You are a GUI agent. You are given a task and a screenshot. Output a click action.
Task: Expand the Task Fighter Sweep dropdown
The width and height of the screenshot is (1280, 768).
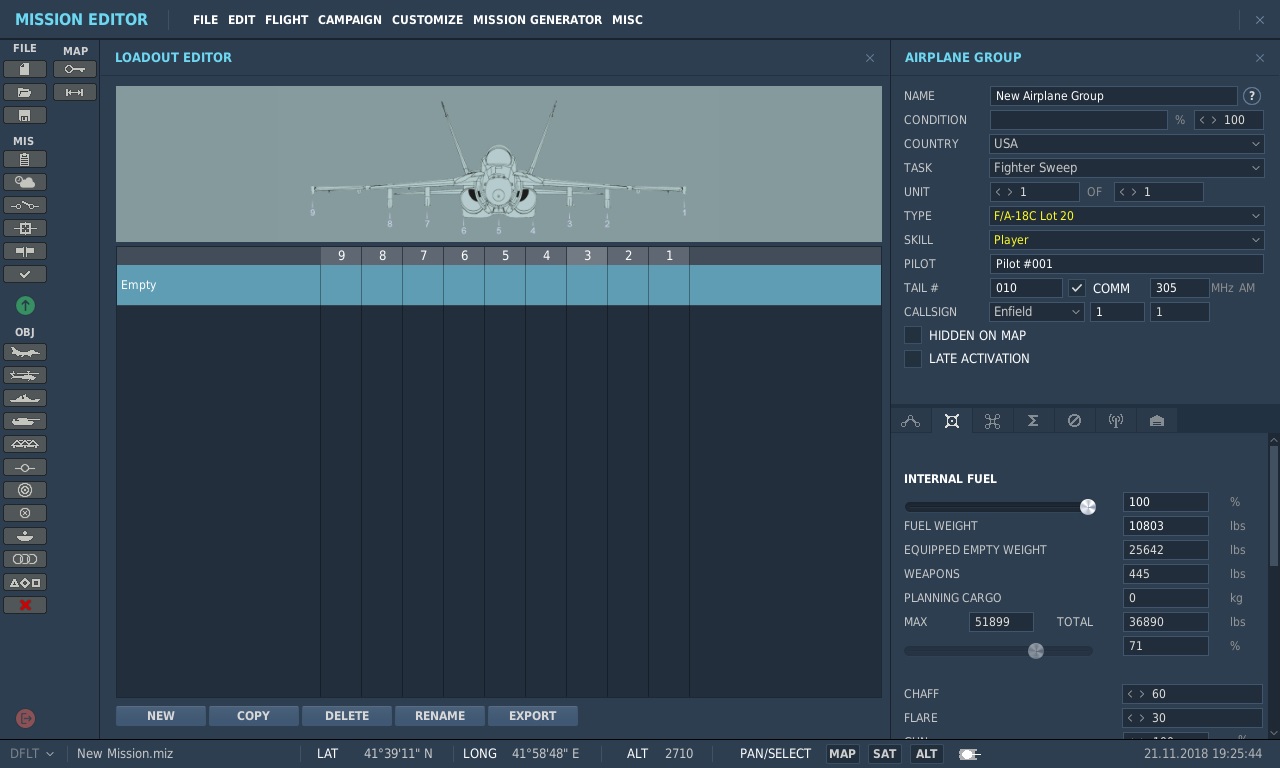click(x=1127, y=168)
